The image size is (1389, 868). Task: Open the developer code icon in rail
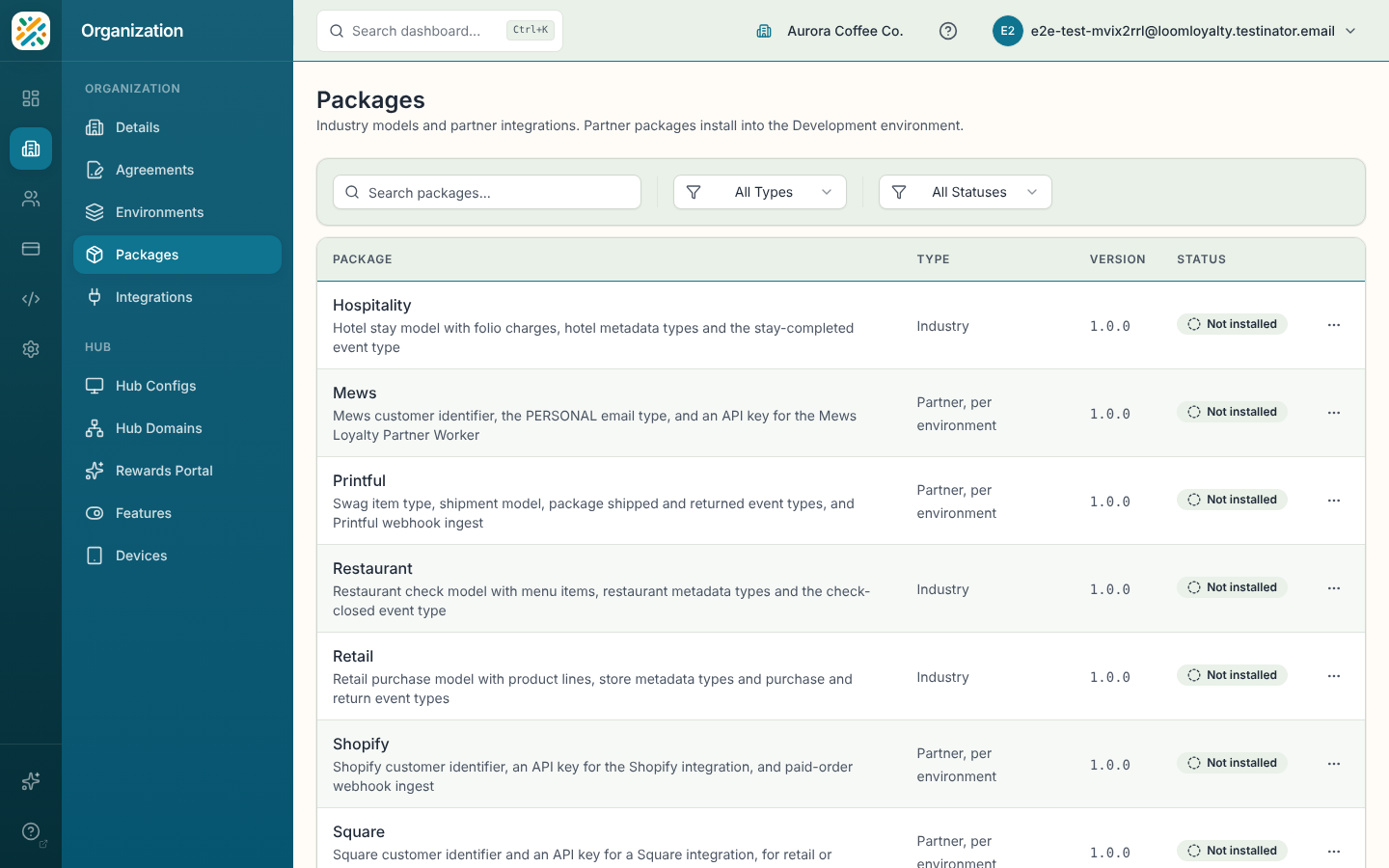tap(31, 299)
